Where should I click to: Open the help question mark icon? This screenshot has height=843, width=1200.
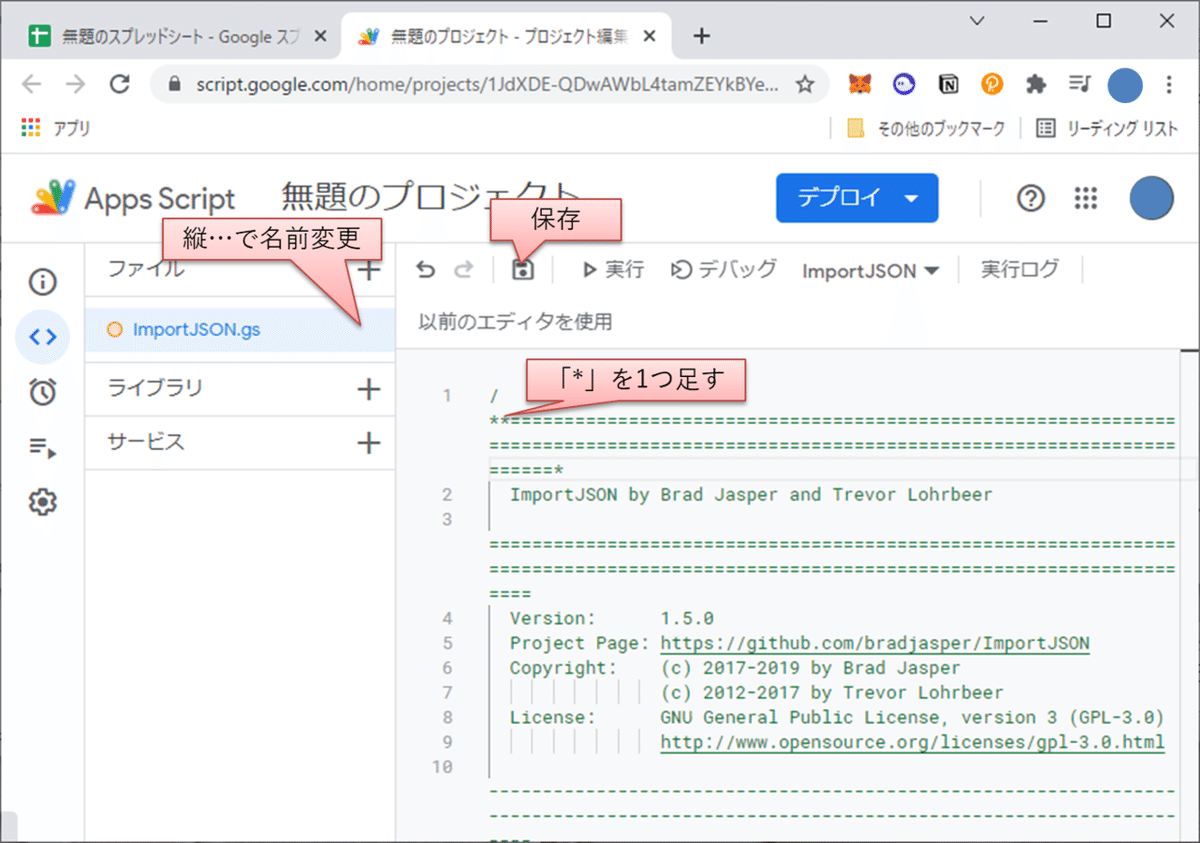1030,199
